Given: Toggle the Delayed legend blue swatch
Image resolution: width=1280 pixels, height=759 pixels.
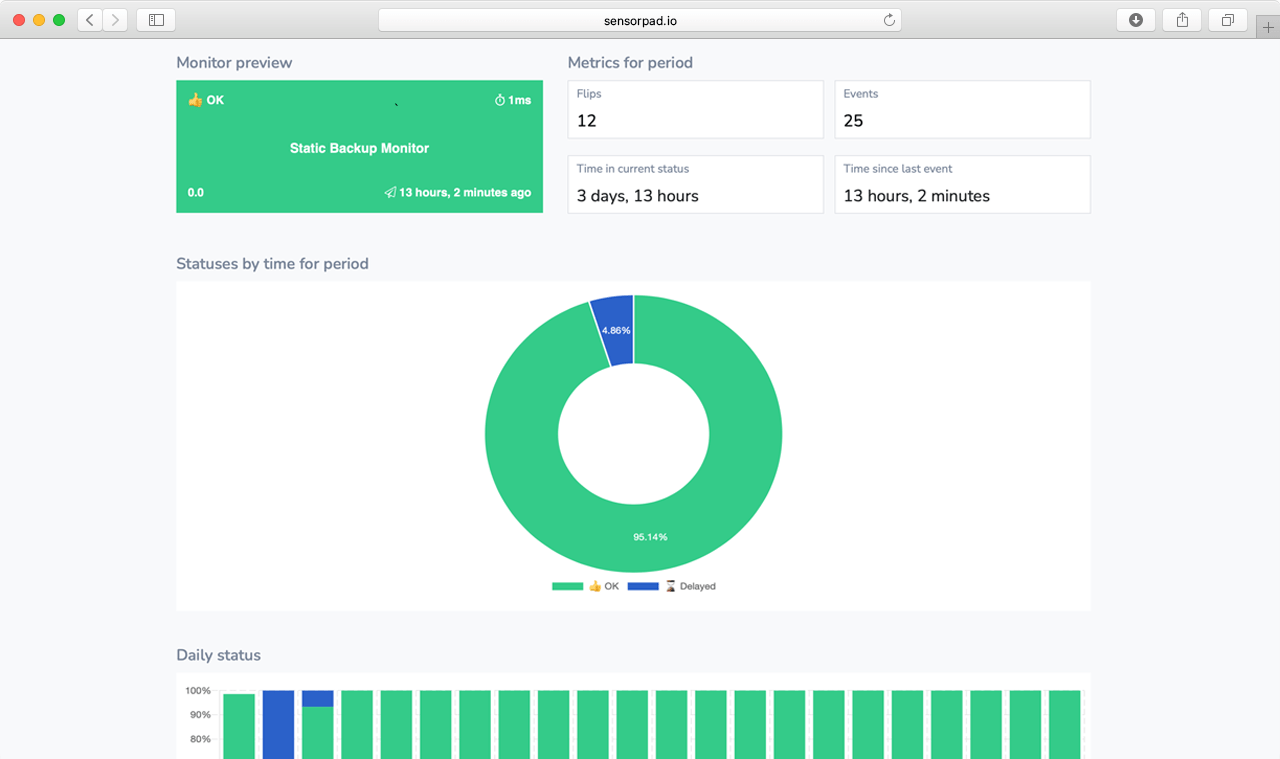Looking at the screenshot, I should (643, 586).
